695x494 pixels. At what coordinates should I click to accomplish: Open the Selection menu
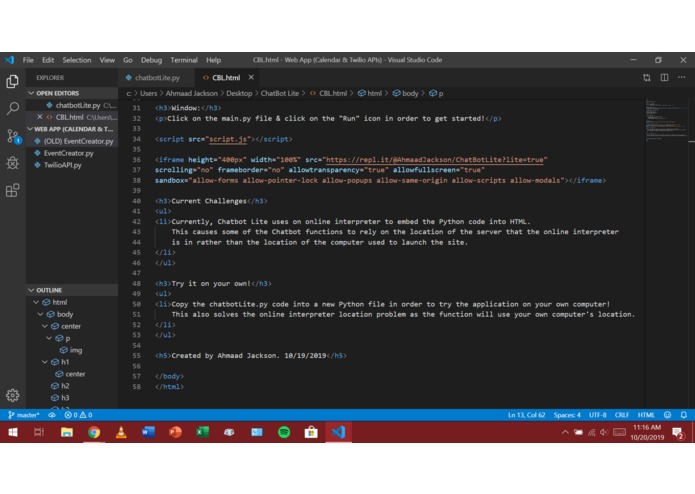pos(77,60)
